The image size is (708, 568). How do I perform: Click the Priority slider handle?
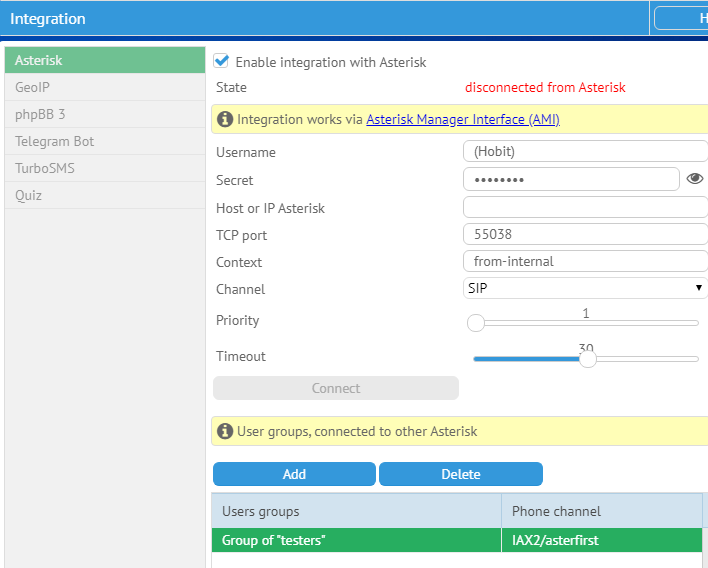click(x=476, y=323)
